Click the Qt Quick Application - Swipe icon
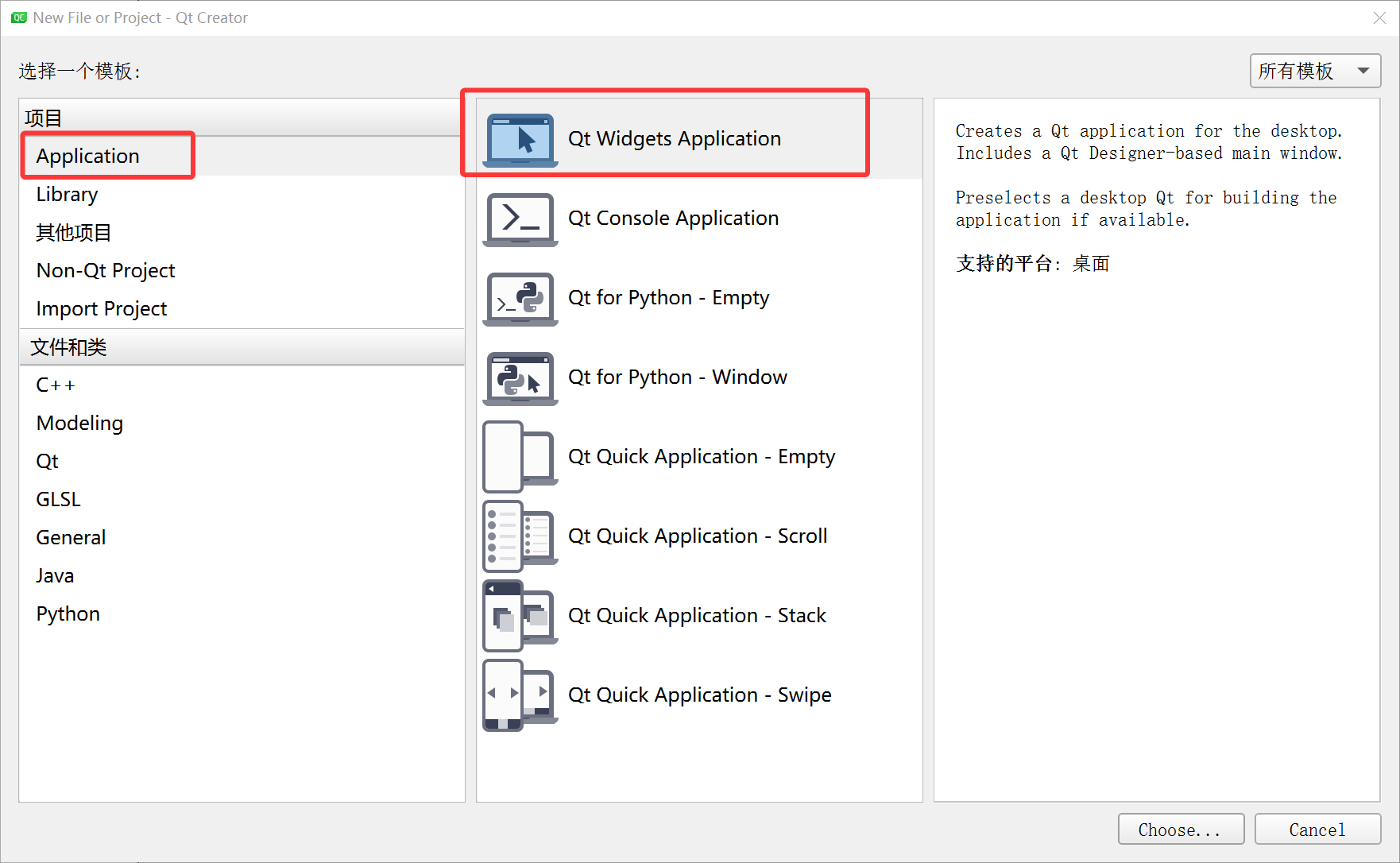Image resolution: width=1400 pixels, height=863 pixels. pos(520,695)
